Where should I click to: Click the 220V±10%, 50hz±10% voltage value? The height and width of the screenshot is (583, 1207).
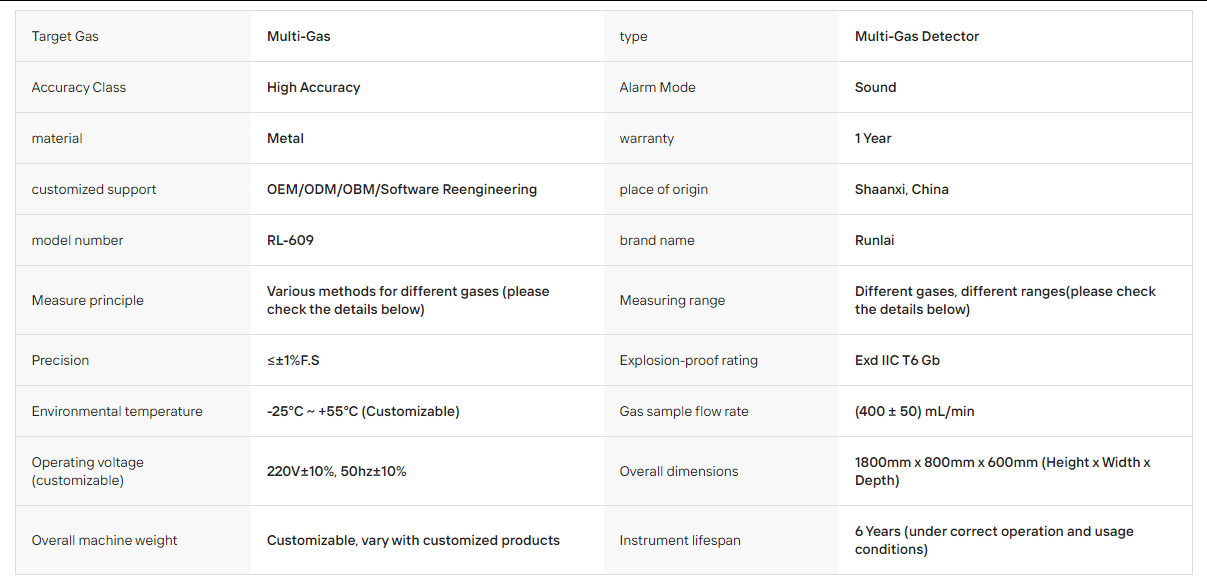(x=337, y=471)
